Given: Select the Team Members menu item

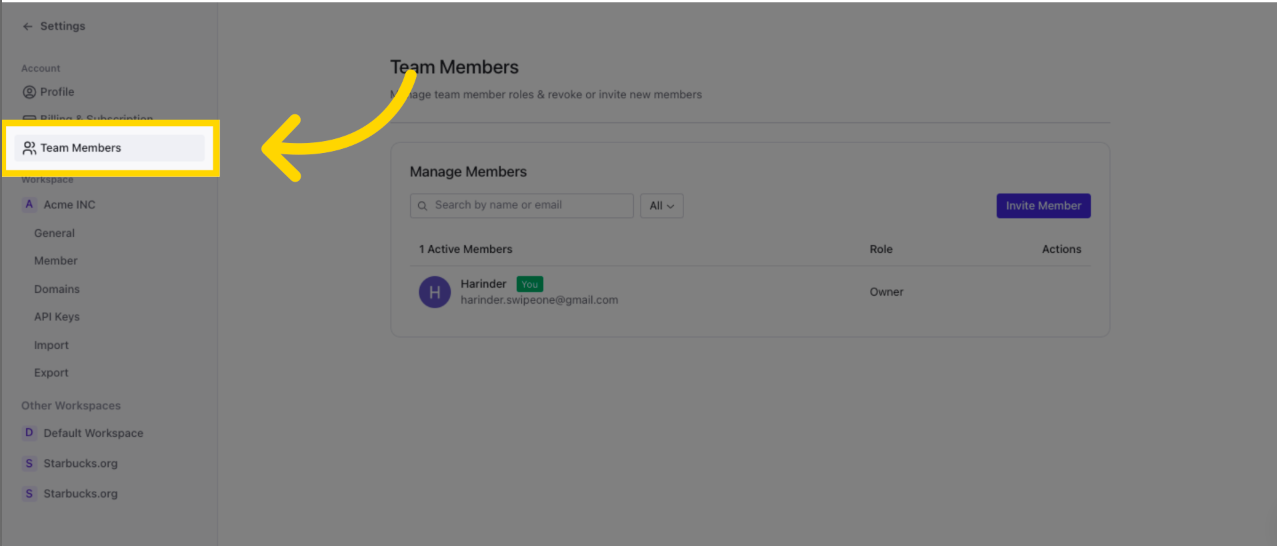Looking at the screenshot, I should [x=80, y=148].
